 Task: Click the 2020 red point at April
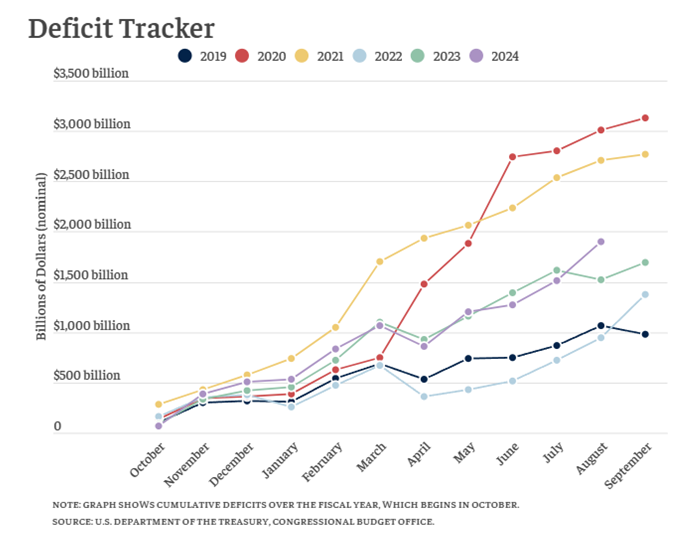pyautogui.click(x=424, y=284)
